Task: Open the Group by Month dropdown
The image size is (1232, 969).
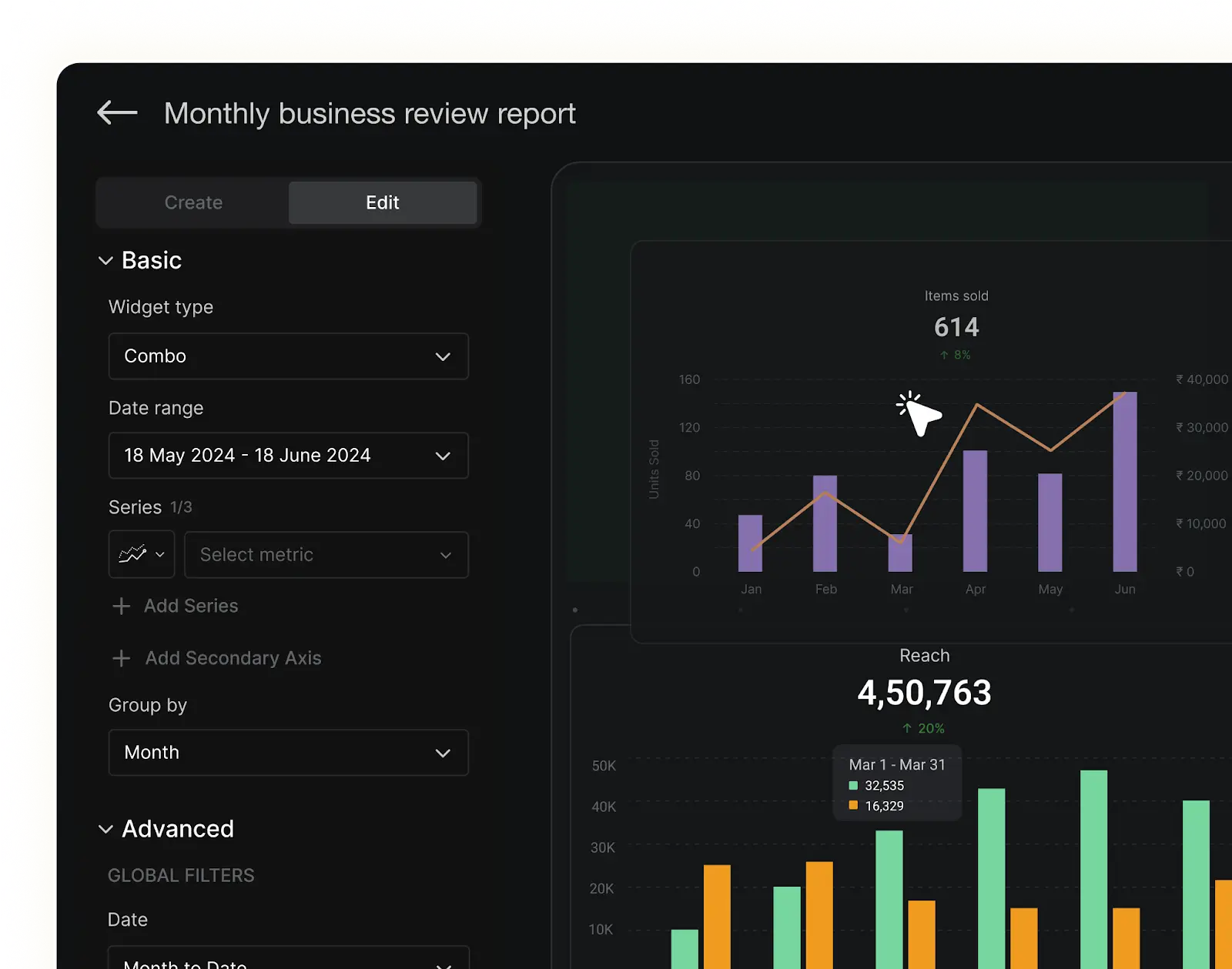Action: 289,753
